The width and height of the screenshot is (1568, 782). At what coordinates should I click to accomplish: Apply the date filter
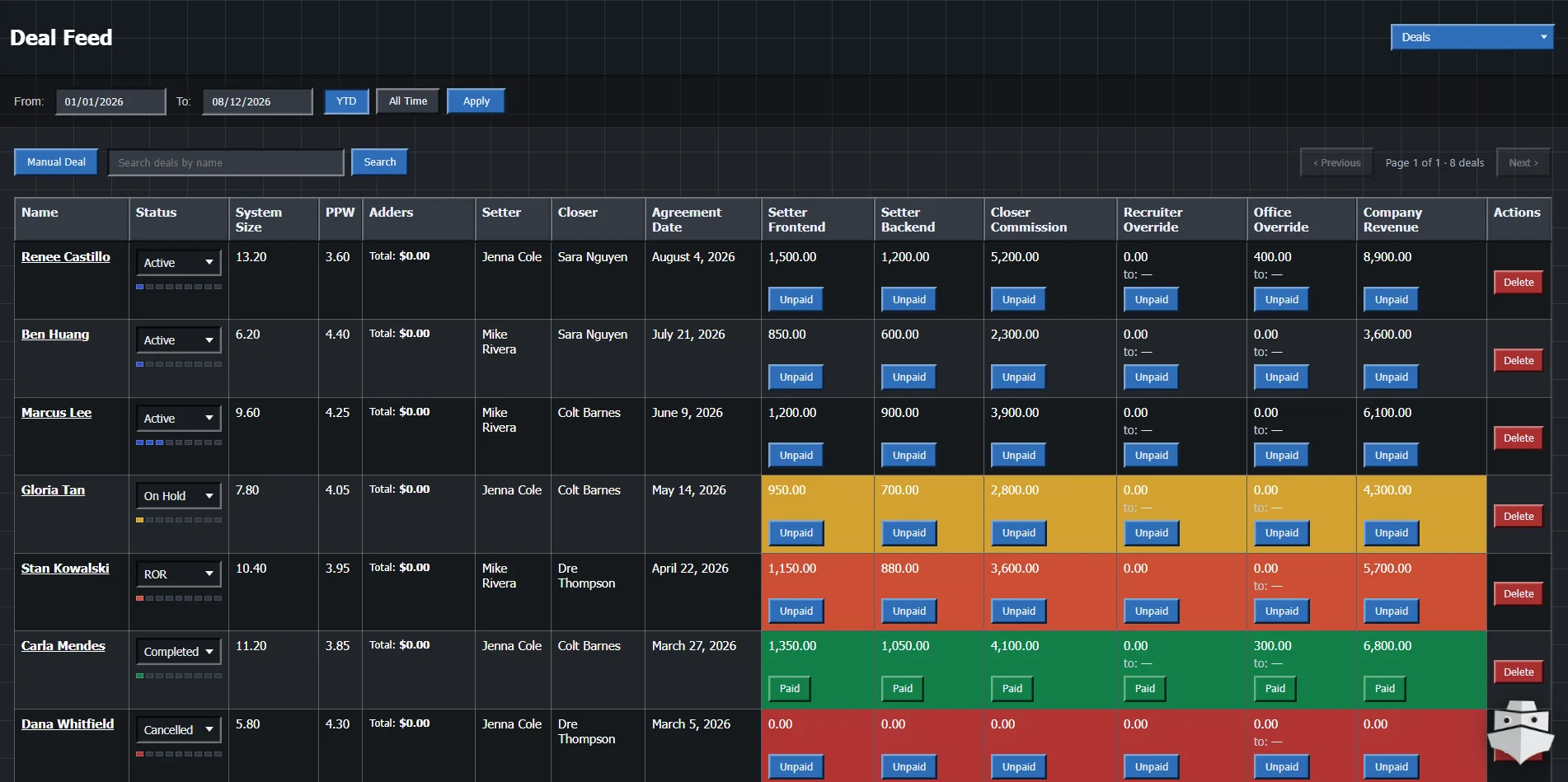[476, 101]
